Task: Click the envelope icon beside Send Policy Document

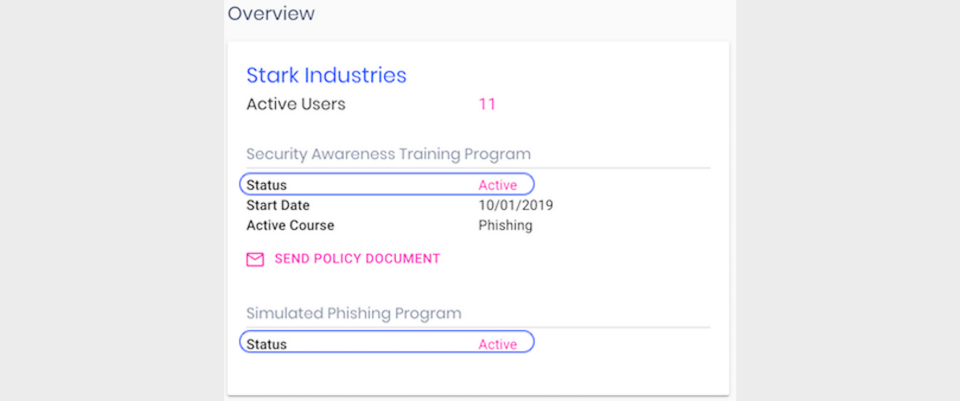Action: pos(255,259)
